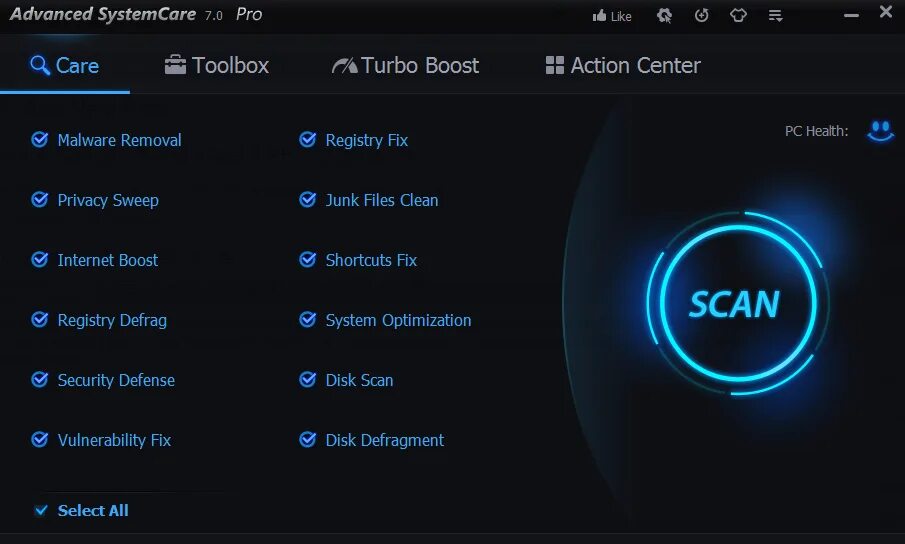Click the Toolbox briefcase icon

(175, 66)
